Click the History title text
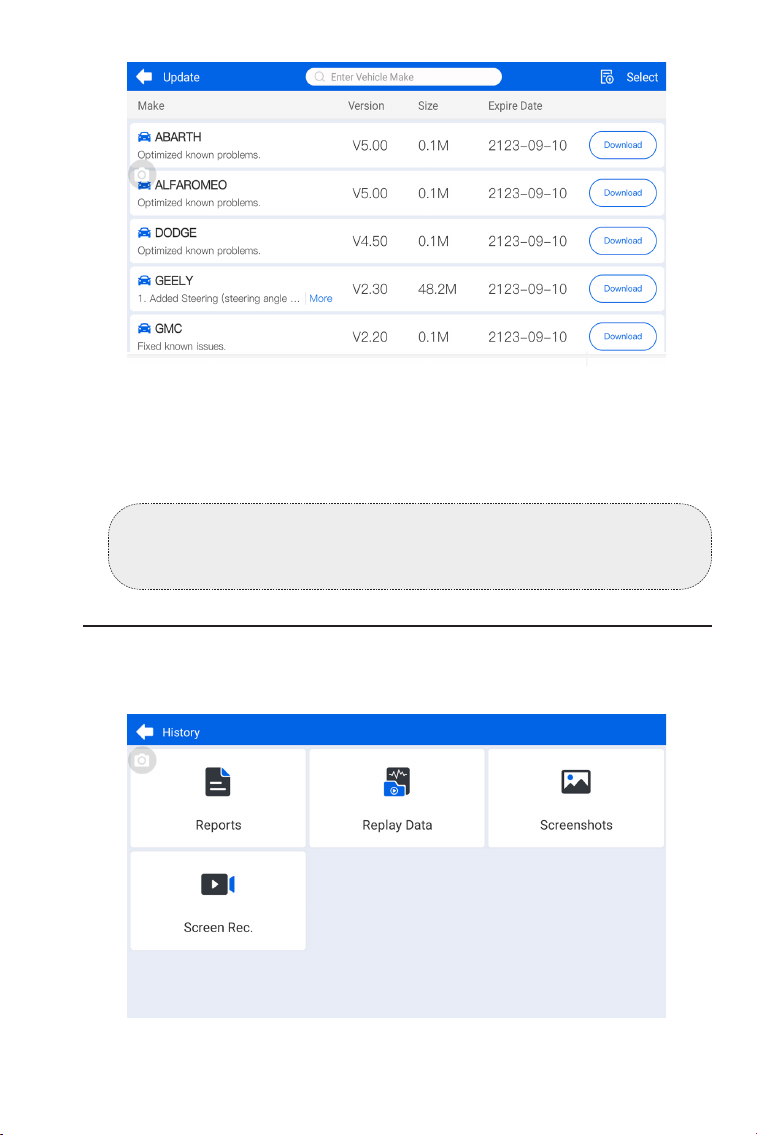757x1135 pixels. pyautogui.click(x=181, y=732)
